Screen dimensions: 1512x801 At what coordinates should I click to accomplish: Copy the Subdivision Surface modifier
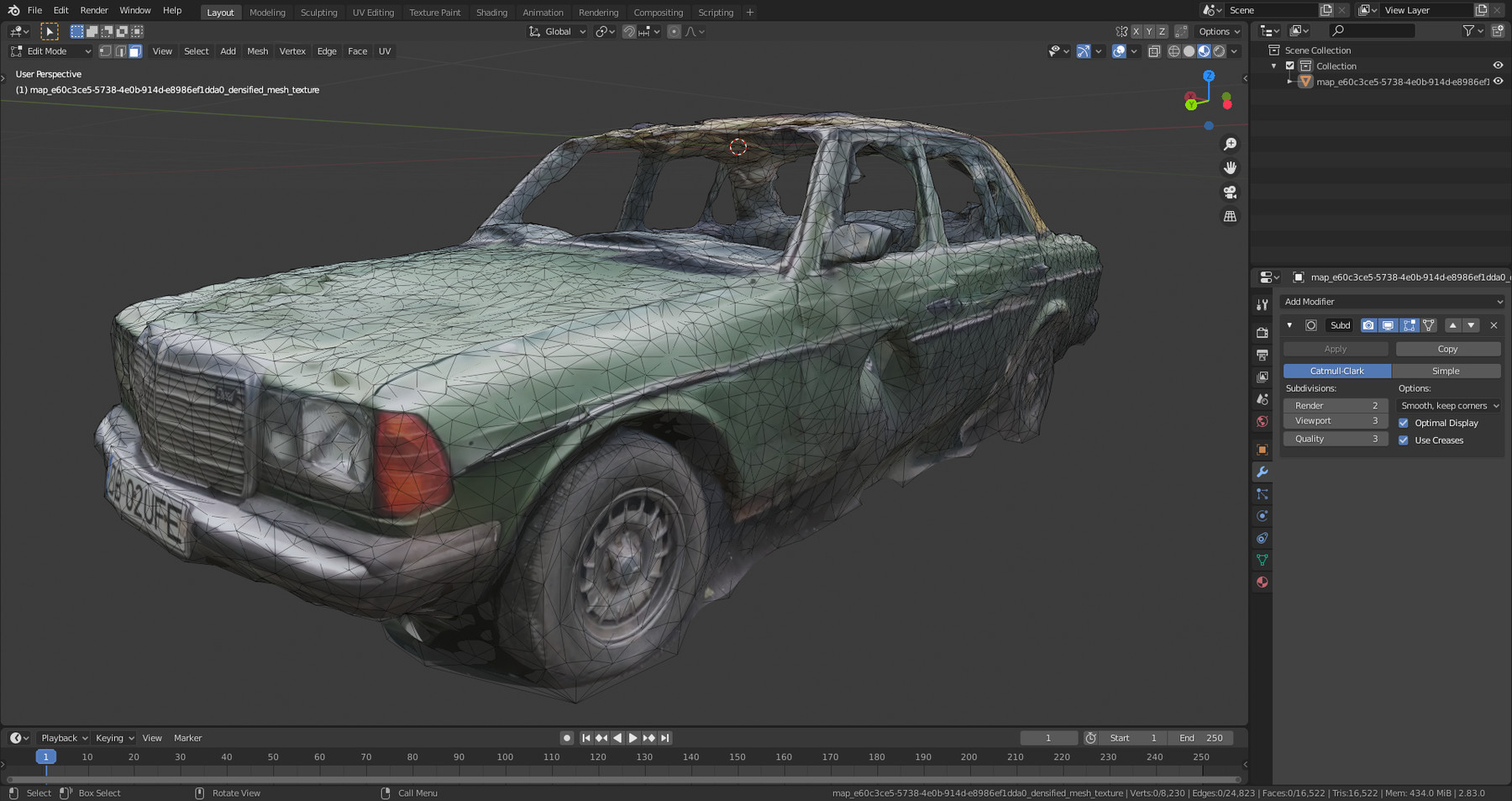click(x=1447, y=348)
